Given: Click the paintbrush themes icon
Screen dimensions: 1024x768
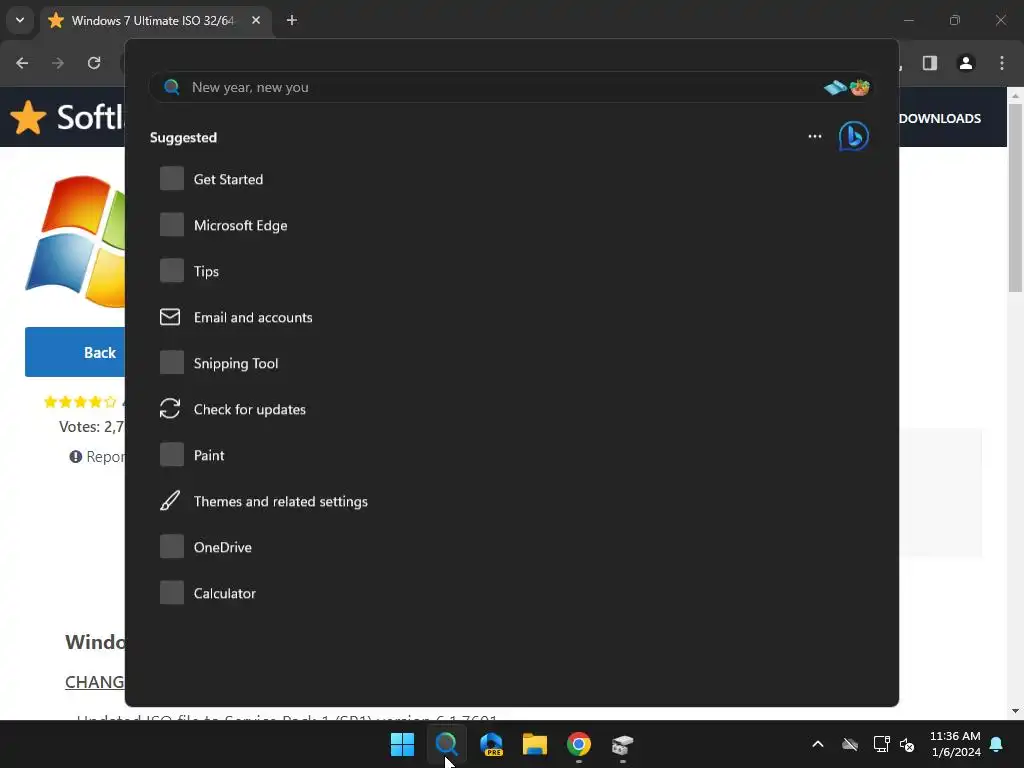Looking at the screenshot, I should coord(170,501).
